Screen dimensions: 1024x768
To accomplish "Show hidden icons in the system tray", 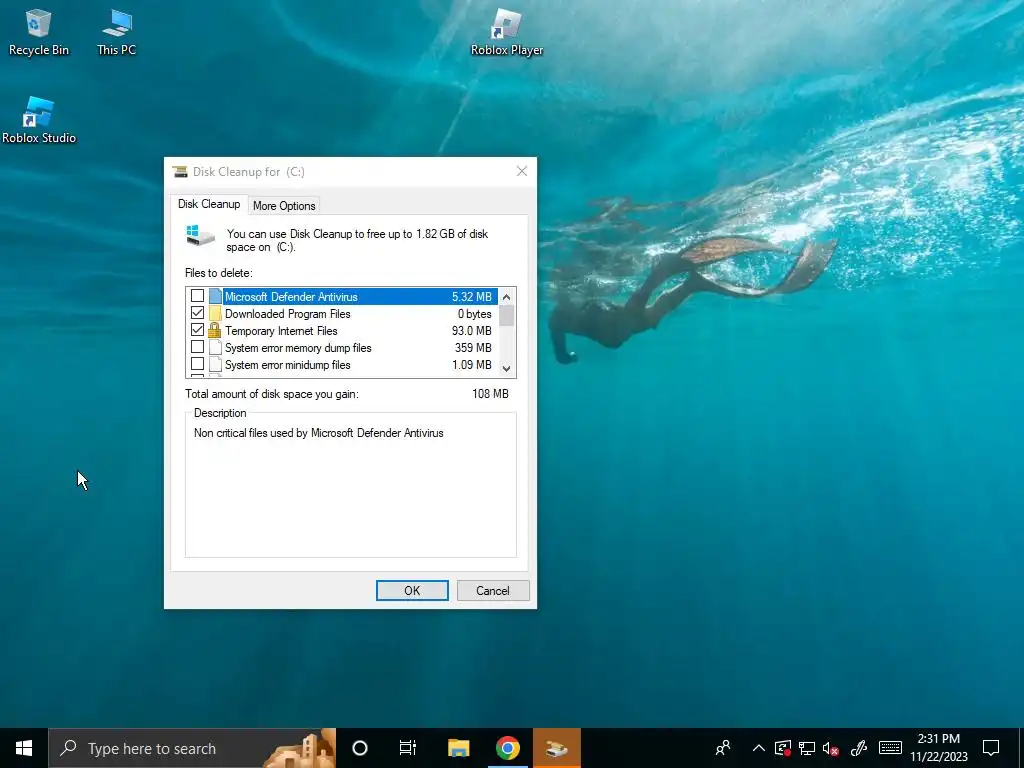I will (759, 748).
